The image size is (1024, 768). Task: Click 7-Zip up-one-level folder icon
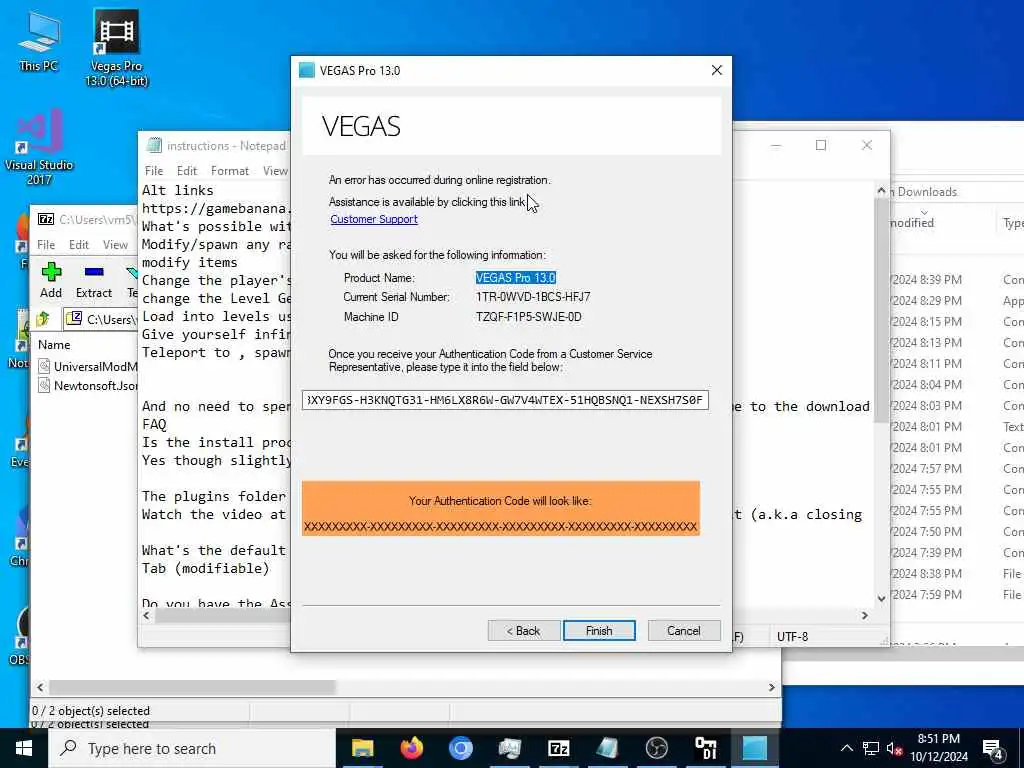[x=44, y=319]
